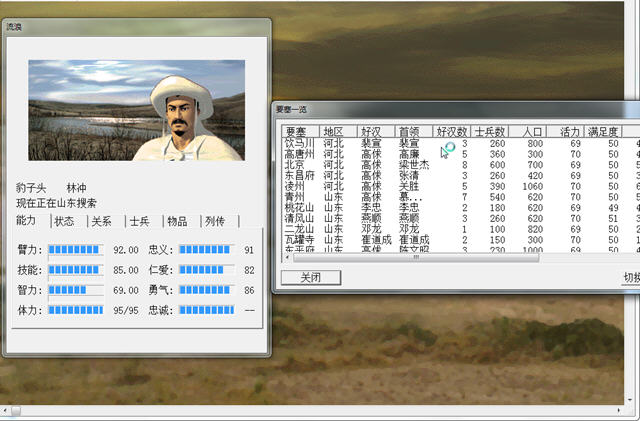Click leader name 梁世杰 in list
Viewport: 640px width, 421px height.
[414, 165]
